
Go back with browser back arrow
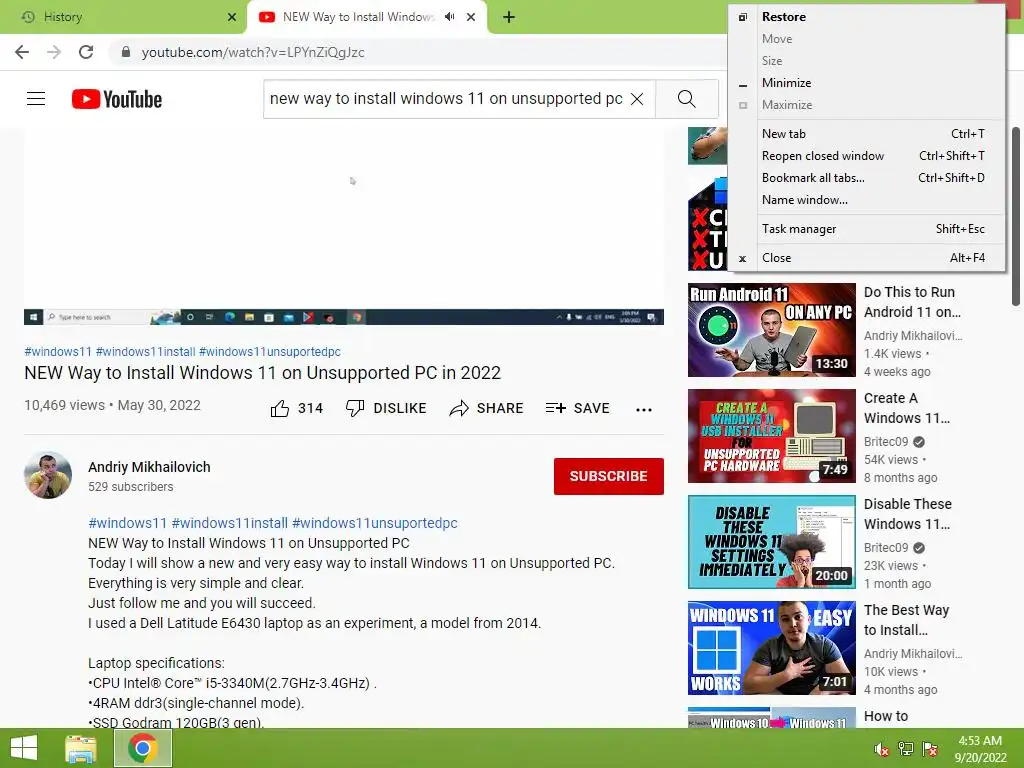pos(22,52)
